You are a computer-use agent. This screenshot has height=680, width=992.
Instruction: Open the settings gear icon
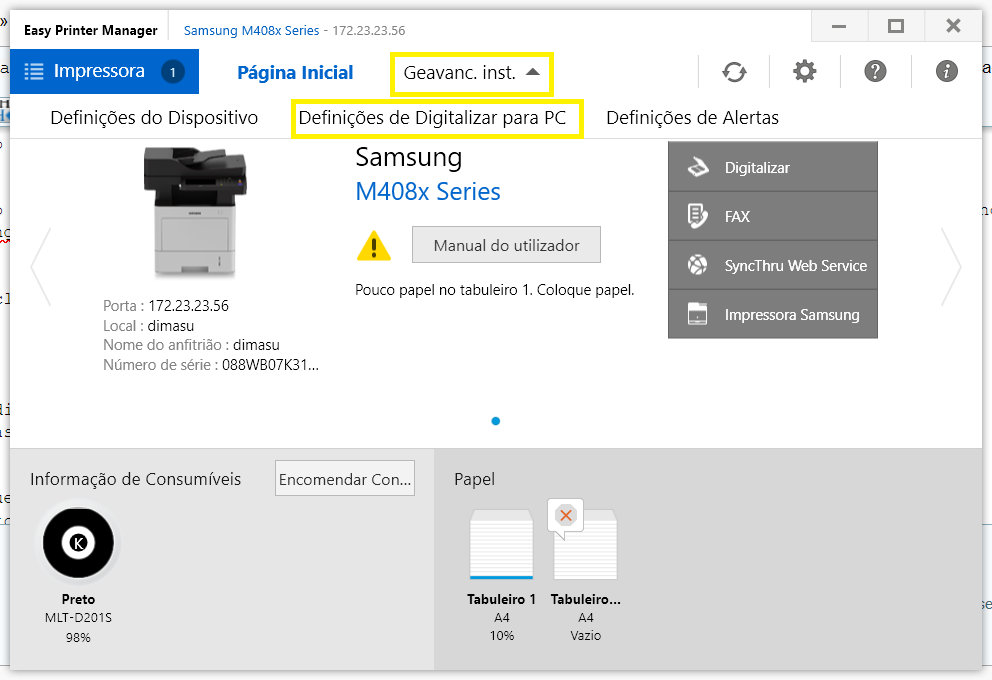(804, 72)
